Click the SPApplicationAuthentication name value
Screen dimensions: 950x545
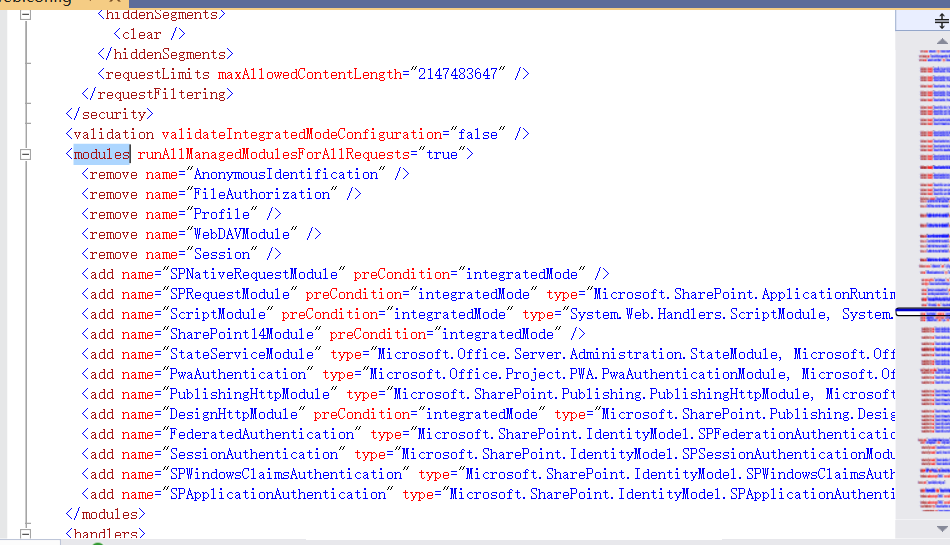(x=277, y=494)
